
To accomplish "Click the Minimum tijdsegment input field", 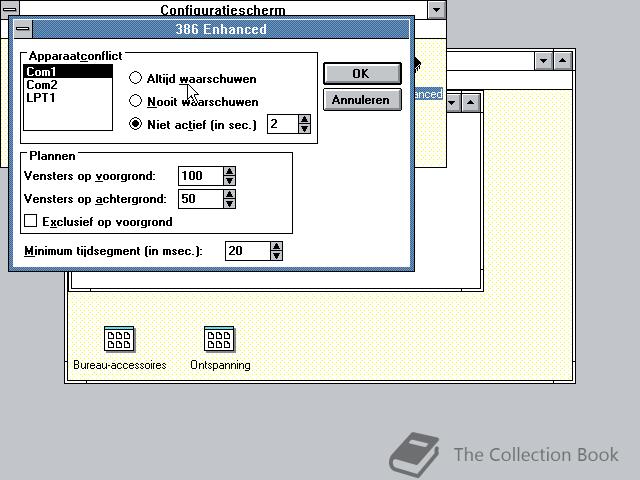I will (248, 251).
